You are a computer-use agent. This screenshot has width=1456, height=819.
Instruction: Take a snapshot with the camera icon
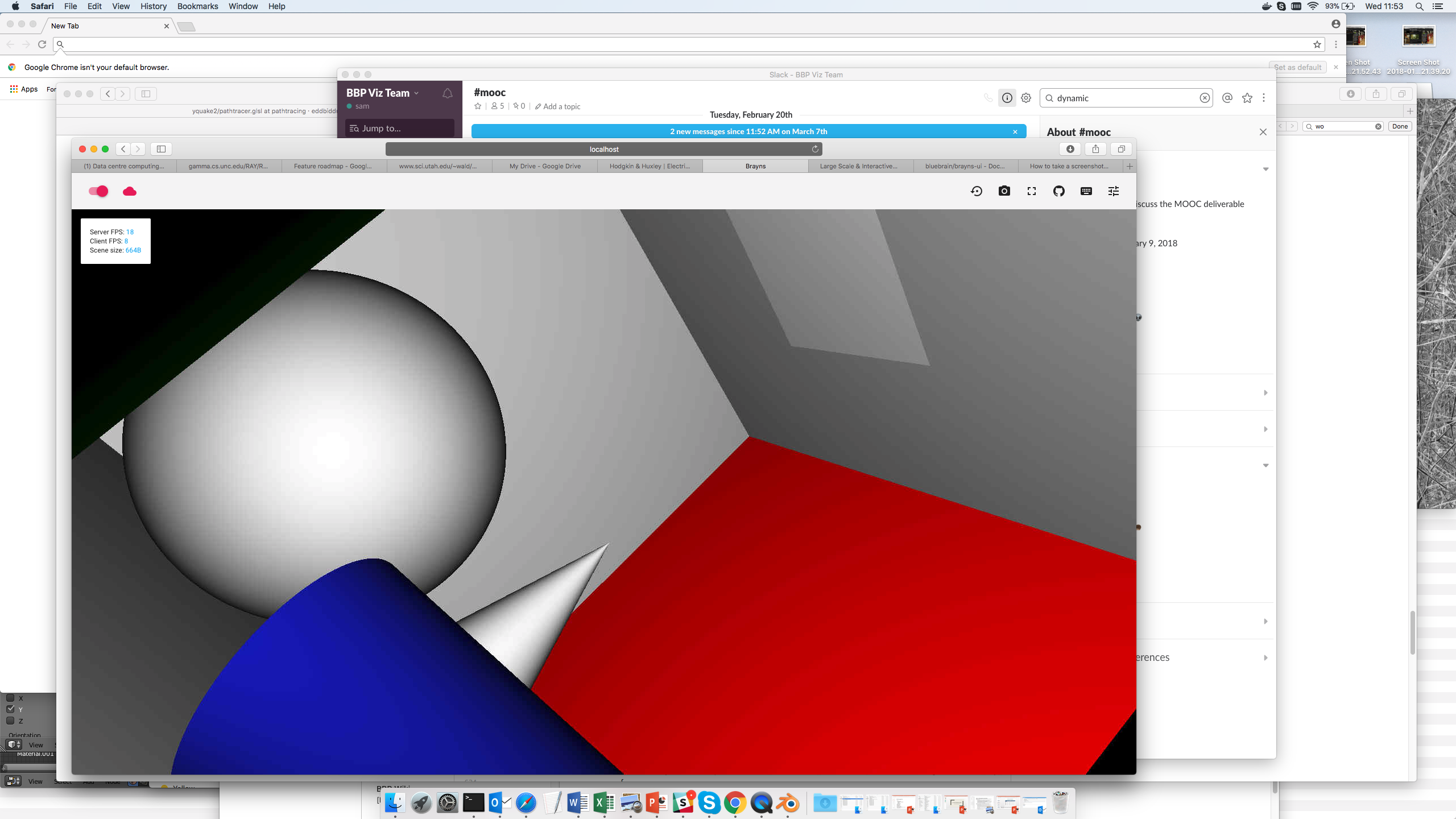(1004, 191)
